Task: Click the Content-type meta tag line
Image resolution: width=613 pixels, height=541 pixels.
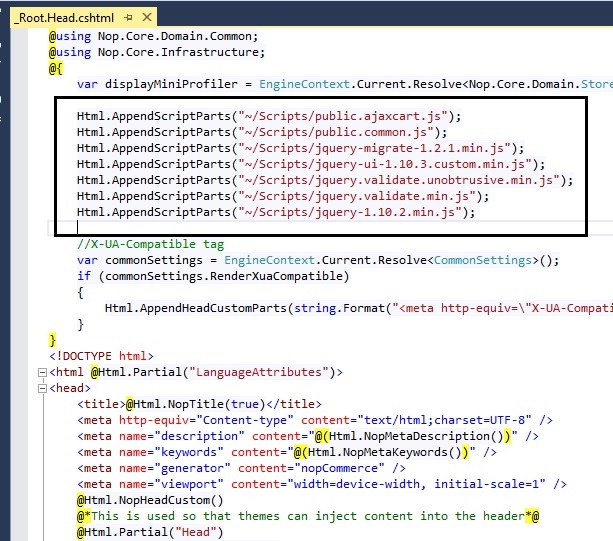Action: (315, 420)
